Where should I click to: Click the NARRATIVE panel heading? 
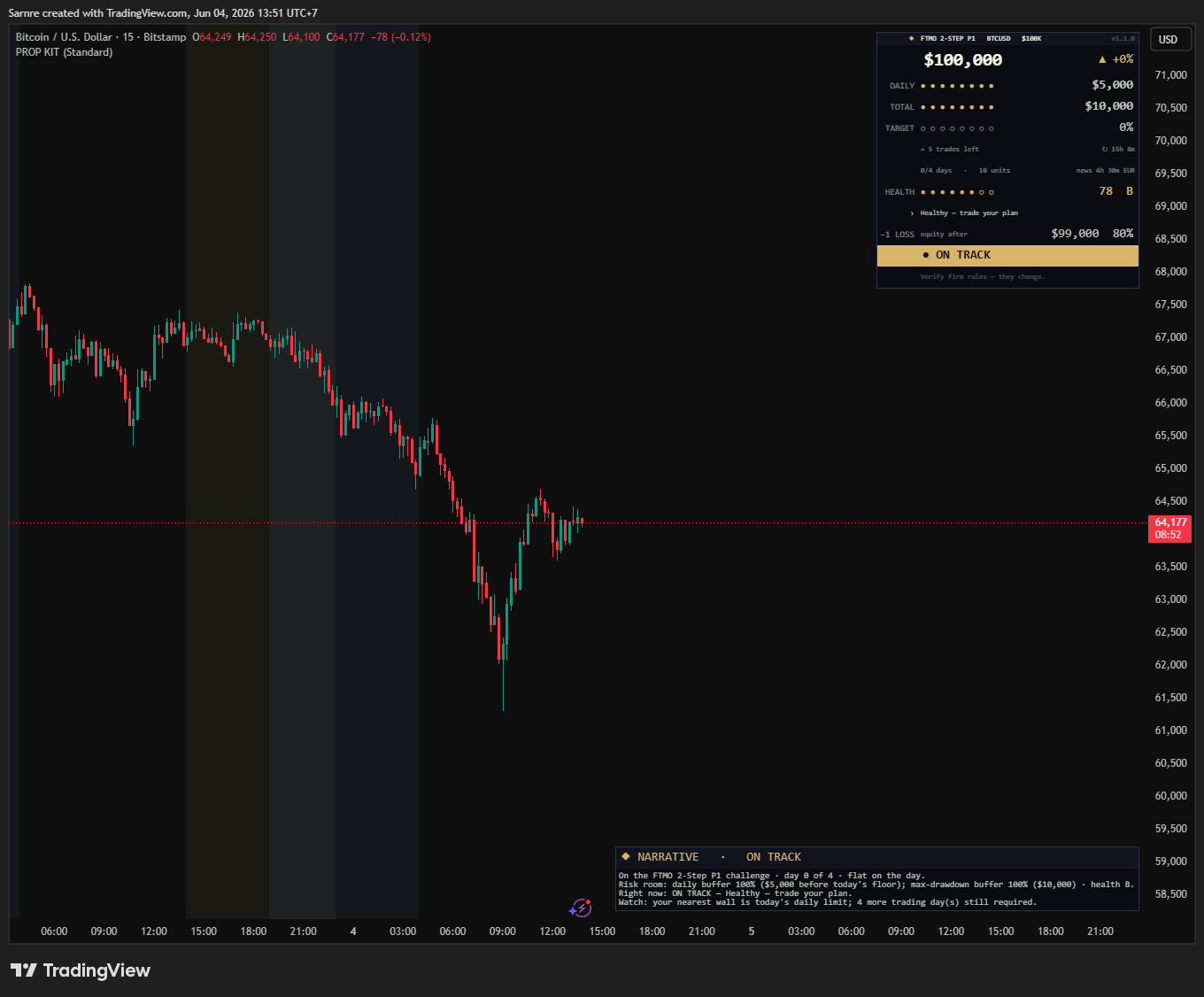pos(668,857)
